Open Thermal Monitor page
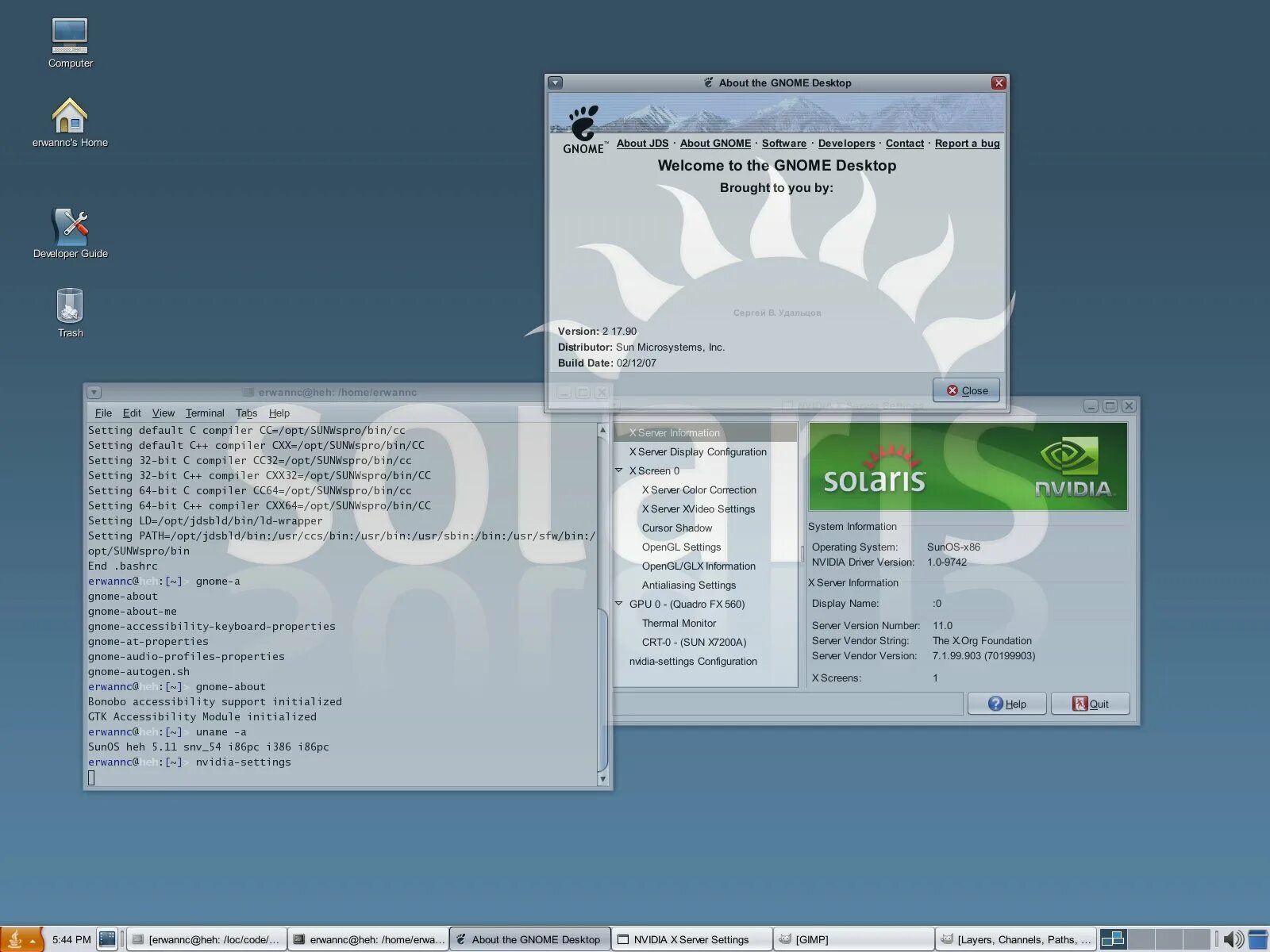Viewport: 1270px width, 952px height. click(706, 623)
